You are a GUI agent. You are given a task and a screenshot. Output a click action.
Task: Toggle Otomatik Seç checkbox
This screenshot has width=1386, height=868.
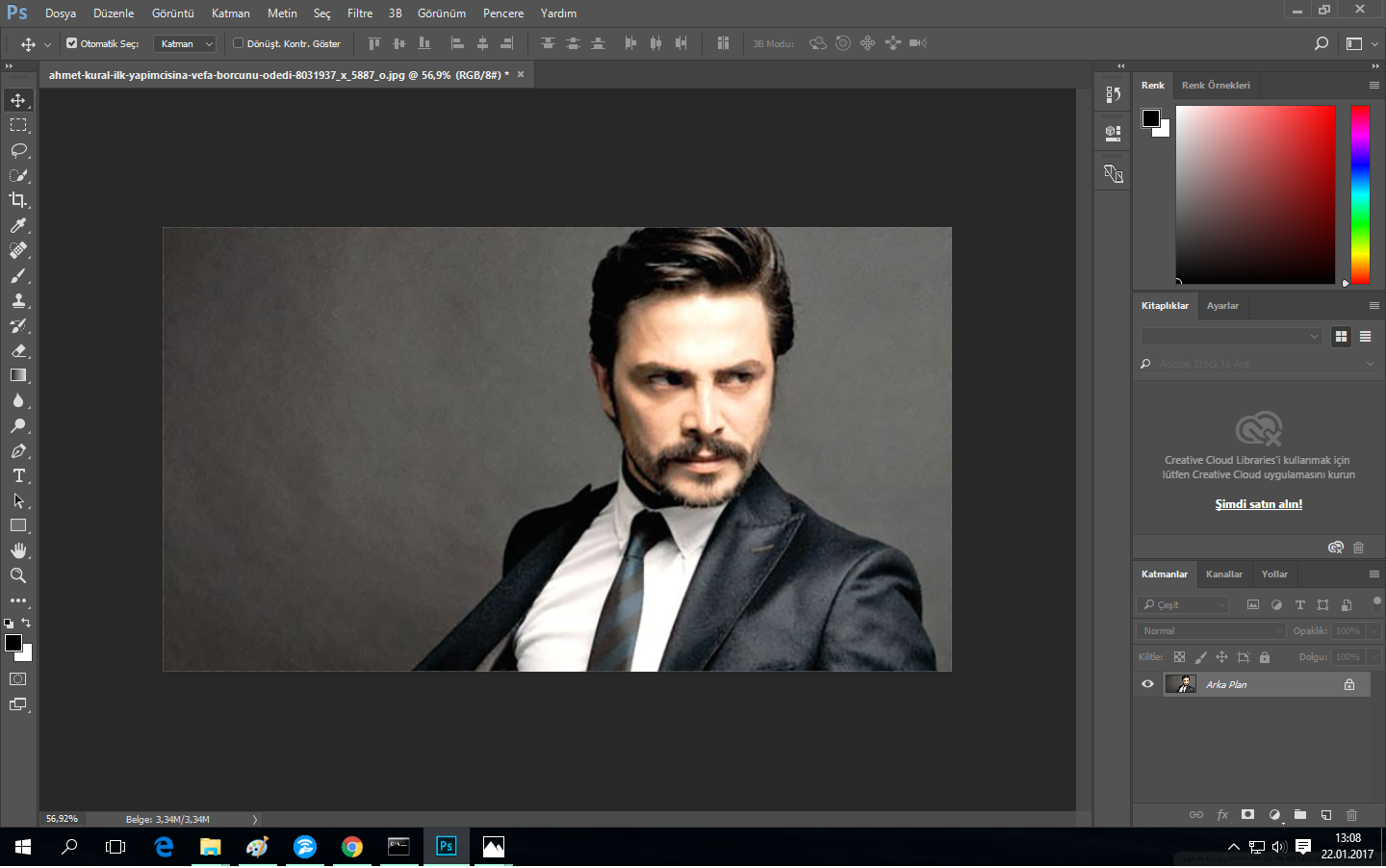(71, 43)
